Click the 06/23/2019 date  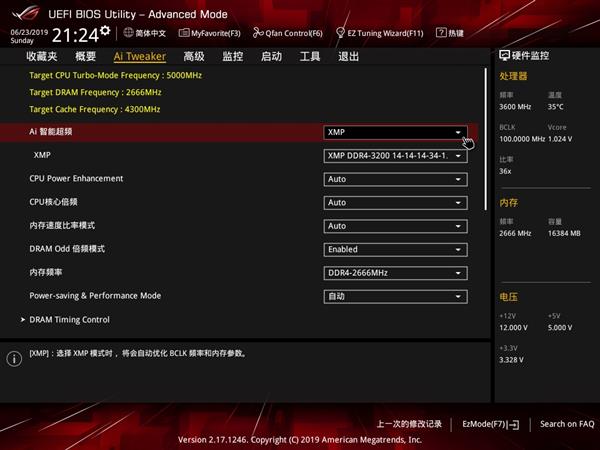point(29,32)
